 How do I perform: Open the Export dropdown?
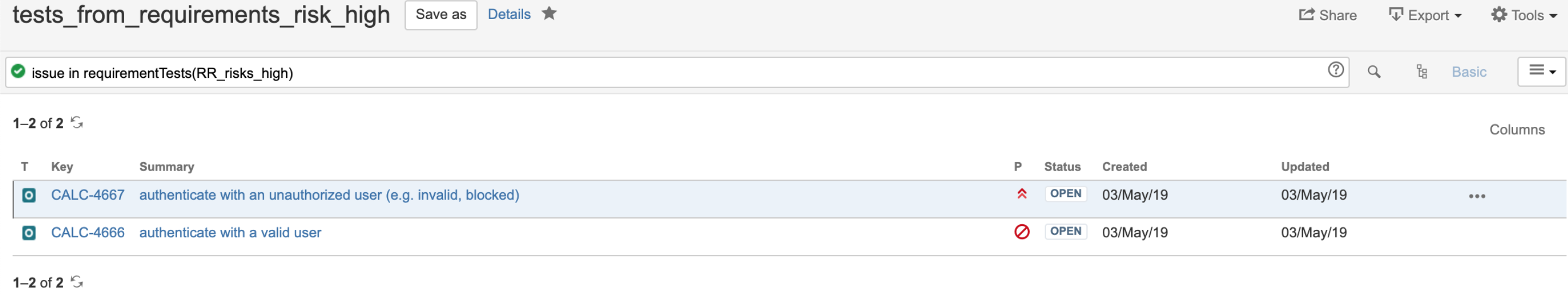click(x=1424, y=15)
